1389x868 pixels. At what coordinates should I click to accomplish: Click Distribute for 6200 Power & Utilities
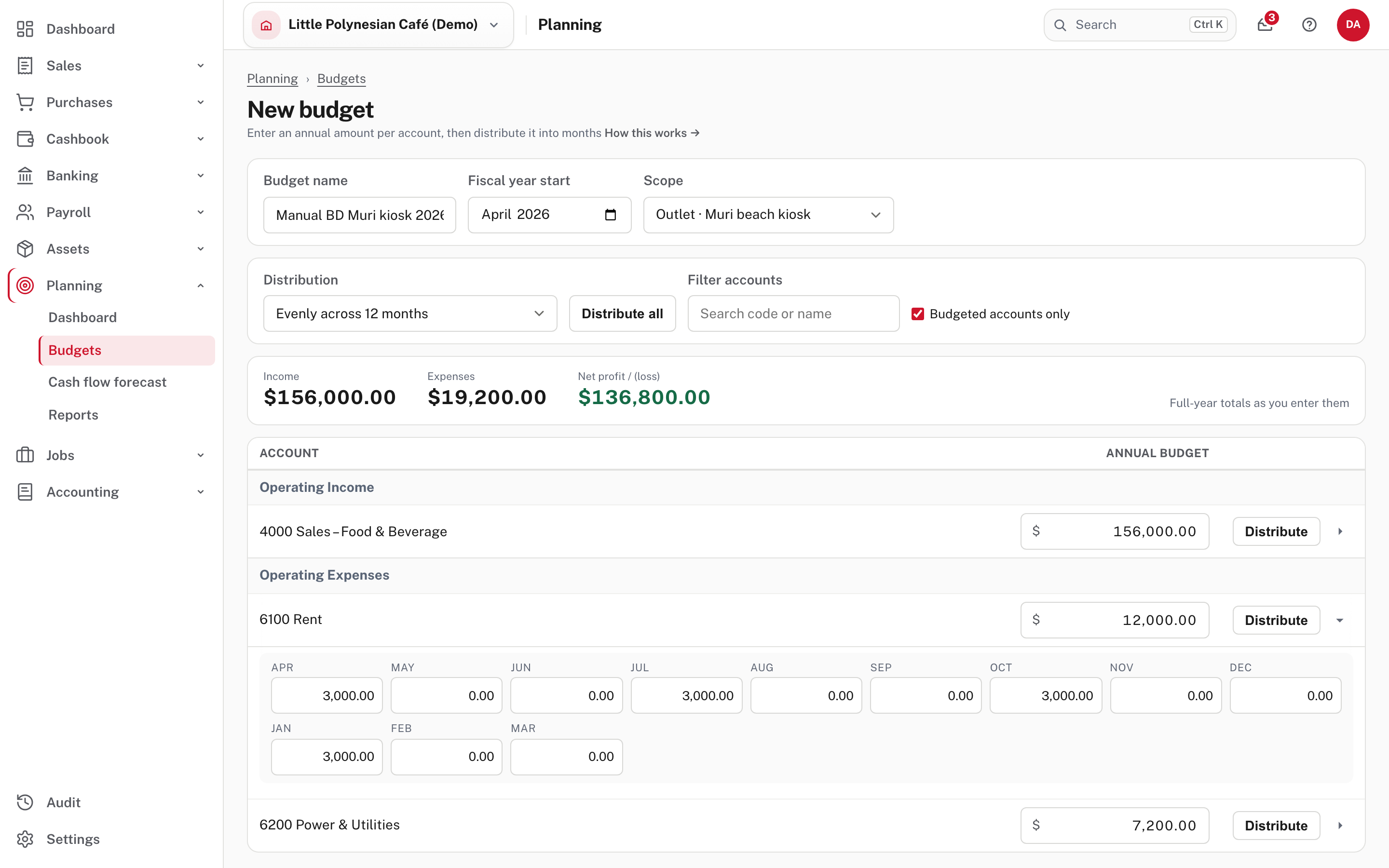tap(1276, 826)
